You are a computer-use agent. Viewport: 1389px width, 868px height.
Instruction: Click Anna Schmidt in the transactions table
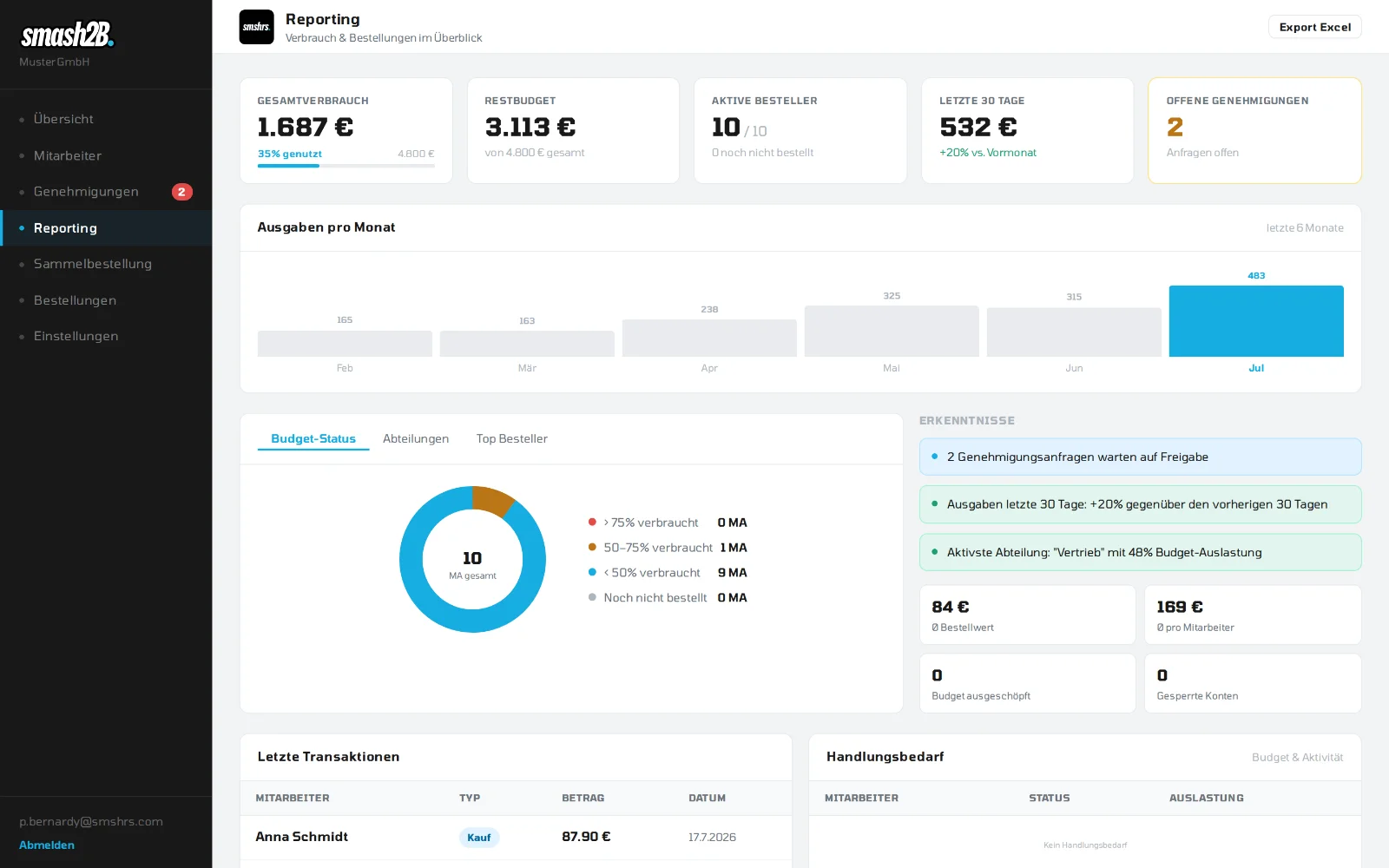[x=301, y=837]
